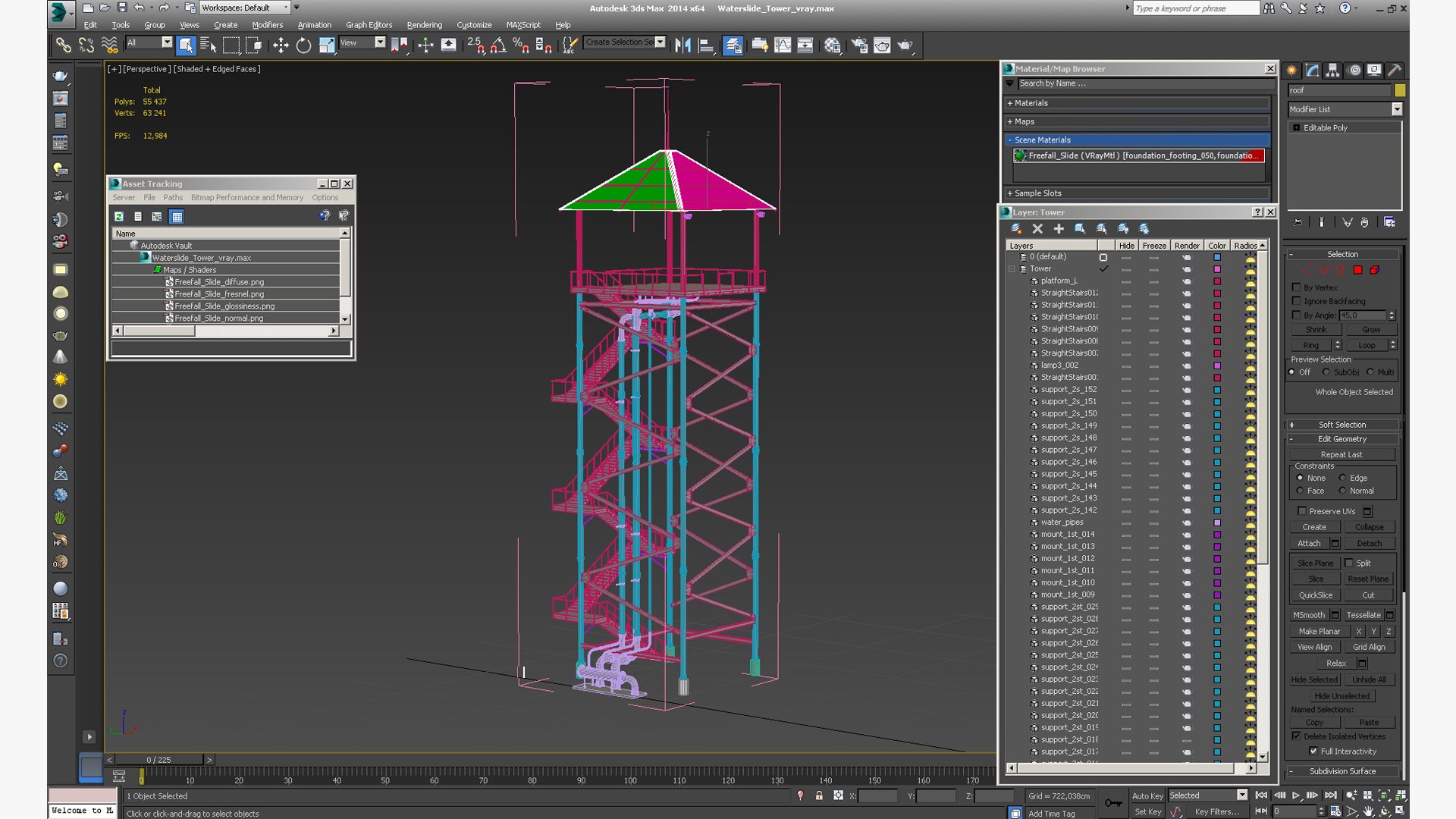Click the Mirror tool icon

tap(682, 45)
